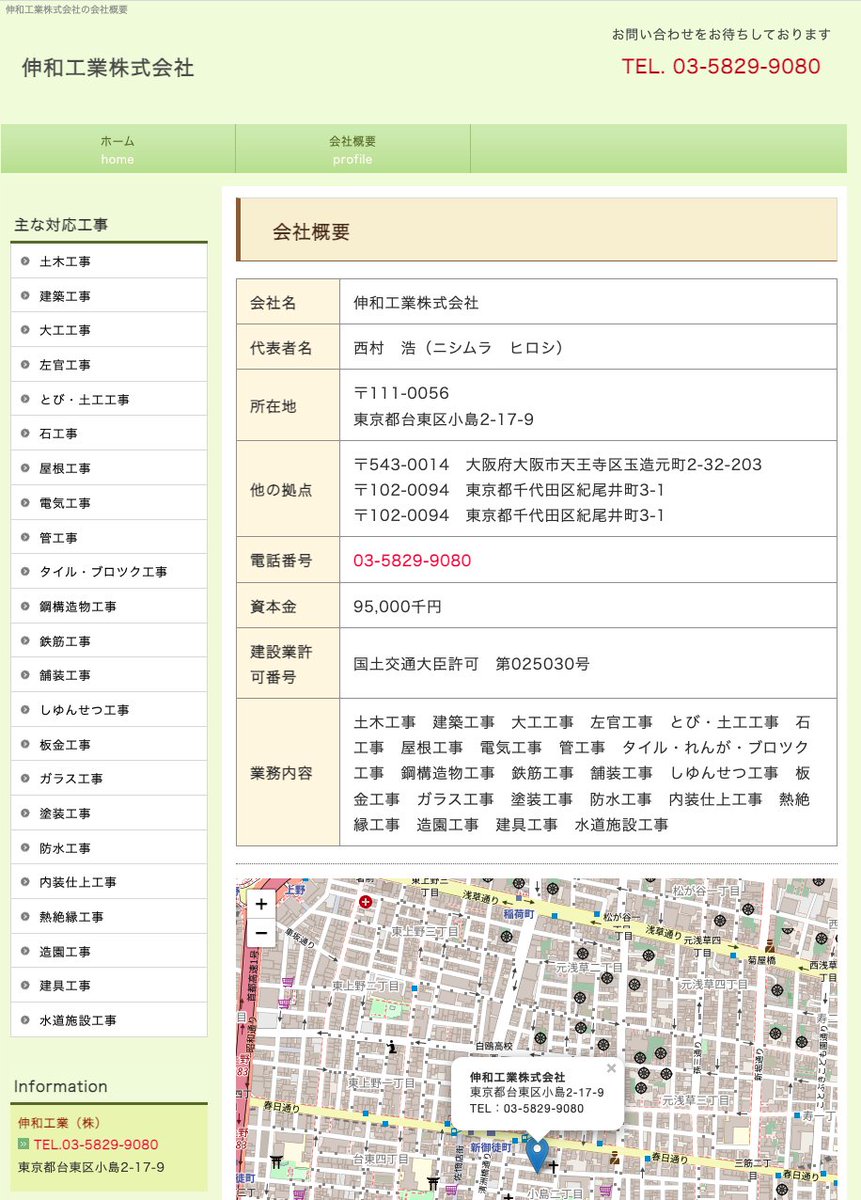Select 熱絶縁工事 in sidebar
The width and height of the screenshot is (861, 1200).
pos(109,917)
